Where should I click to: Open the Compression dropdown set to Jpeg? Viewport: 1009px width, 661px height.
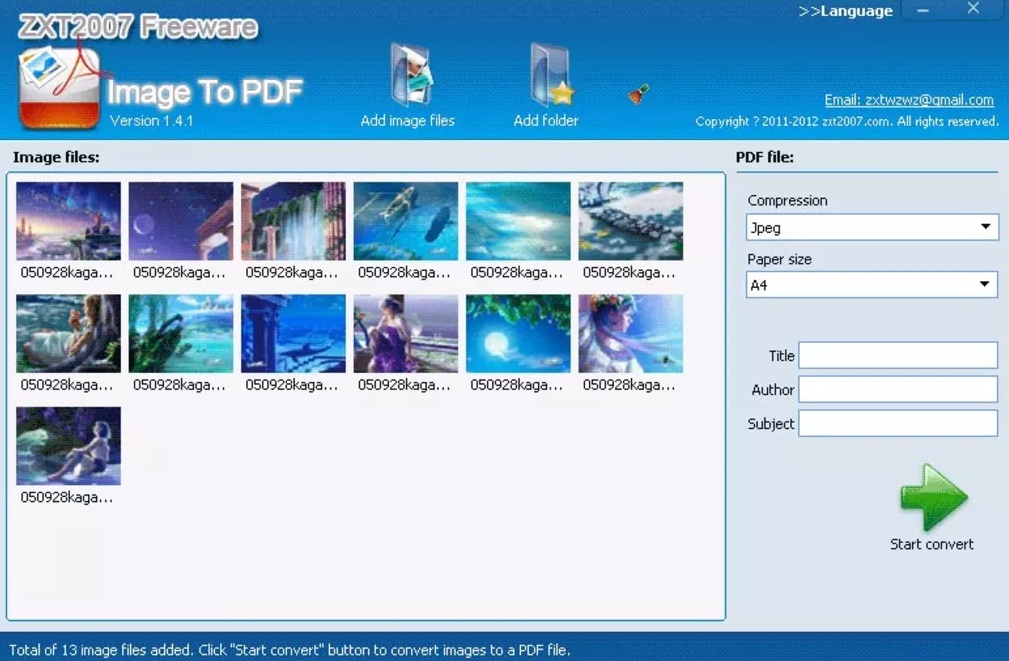coord(871,228)
